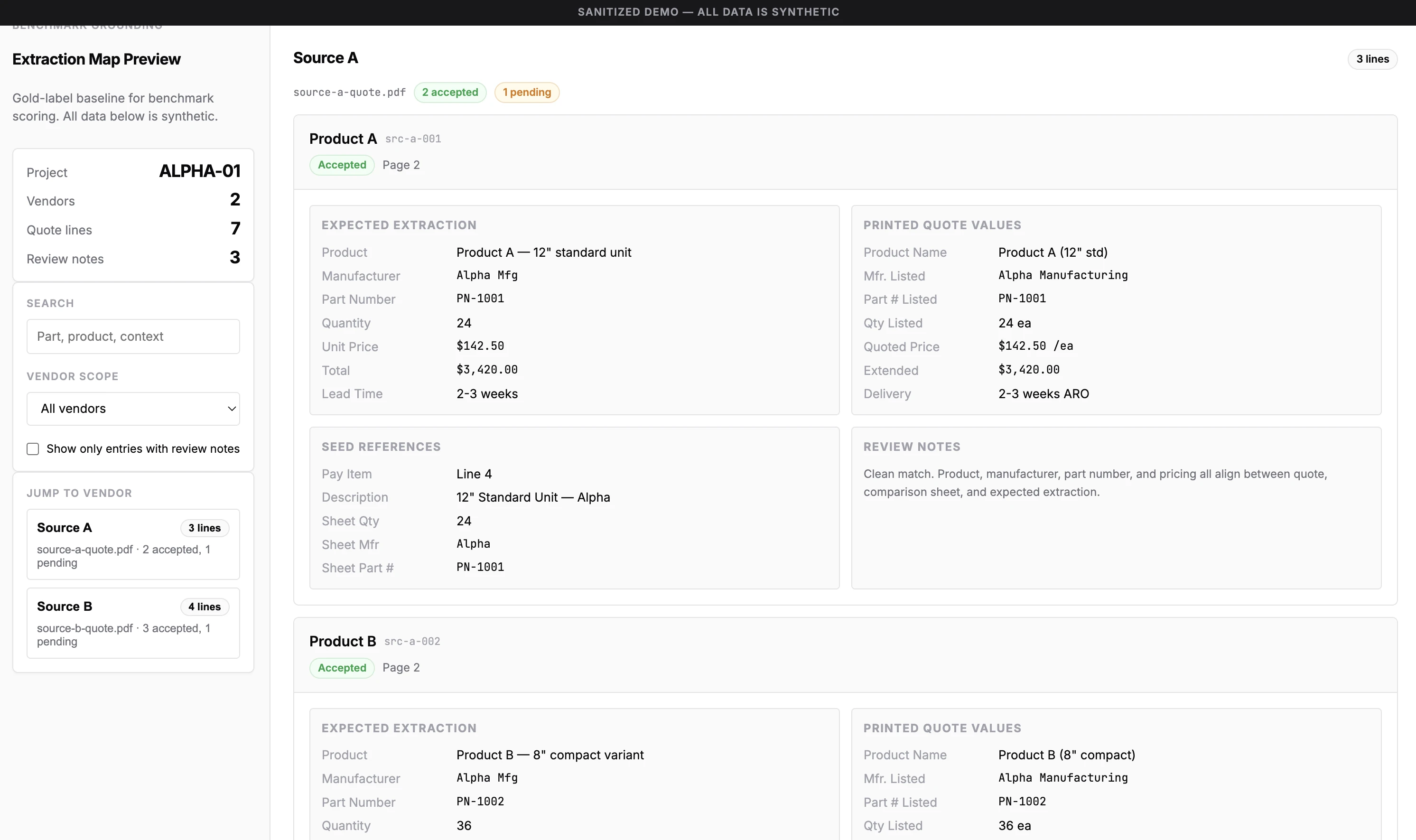The image size is (1416, 840).
Task: Enable Show only entries with review notes
Action: [x=32, y=448]
